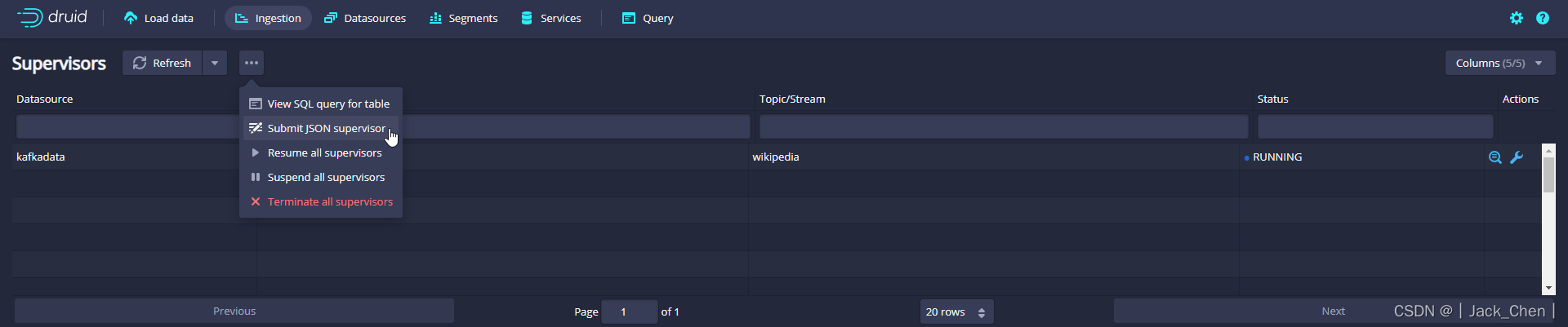Open the help question mark menu

pyautogui.click(x=1543, y=18)
